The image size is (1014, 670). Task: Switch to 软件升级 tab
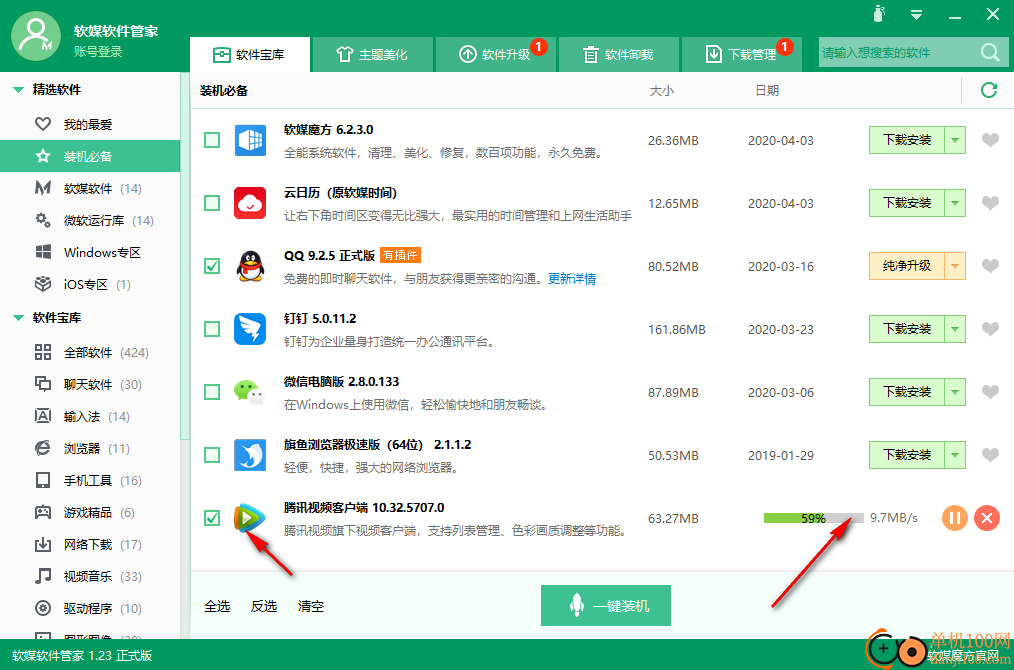click(x=495, y=54)
